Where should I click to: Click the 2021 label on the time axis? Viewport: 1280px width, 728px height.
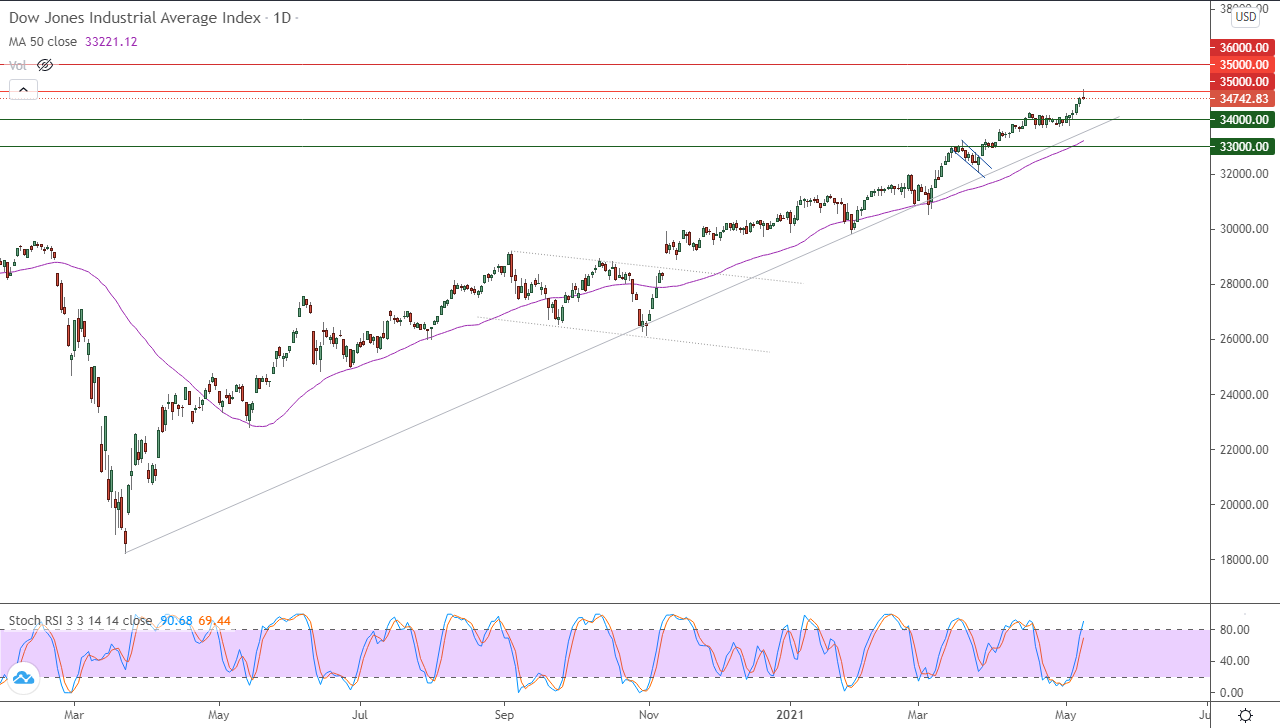790,715
